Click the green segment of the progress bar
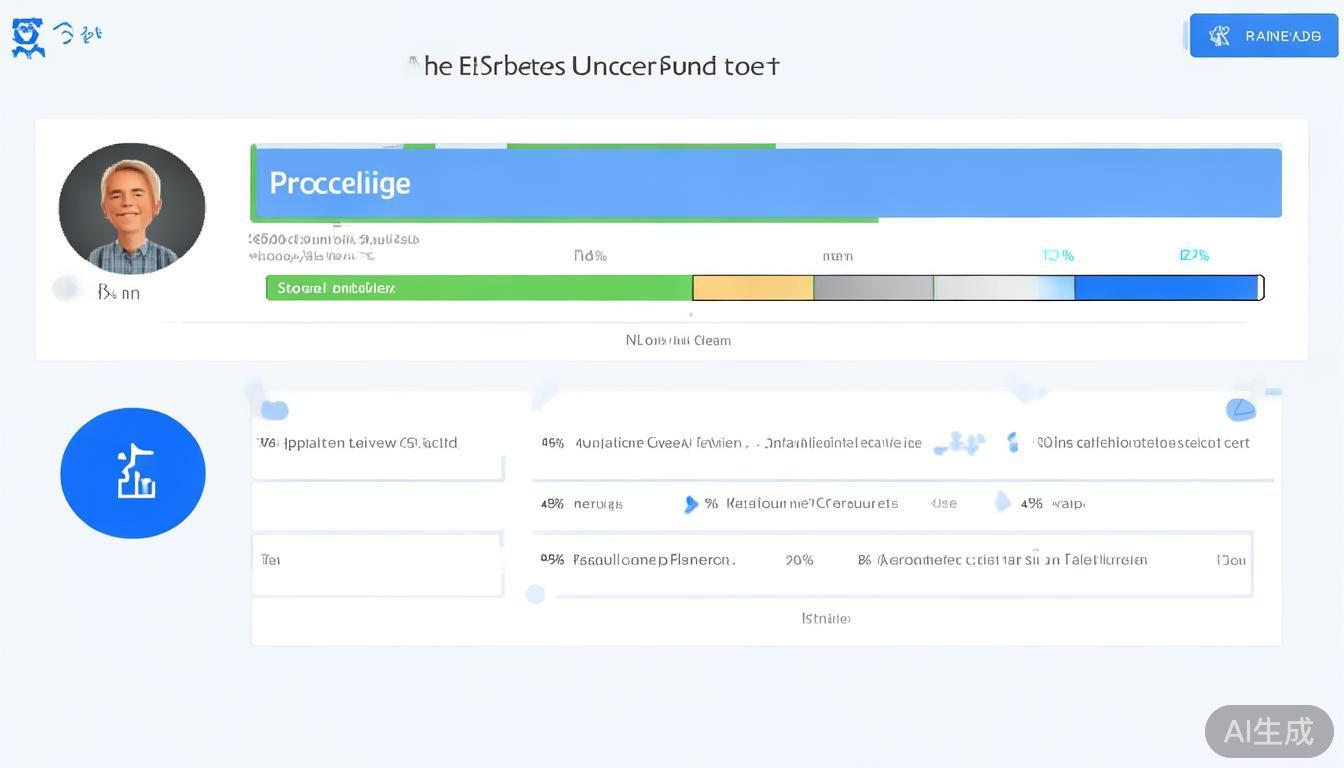1344x768 pixels. click(x=479, y=288)
